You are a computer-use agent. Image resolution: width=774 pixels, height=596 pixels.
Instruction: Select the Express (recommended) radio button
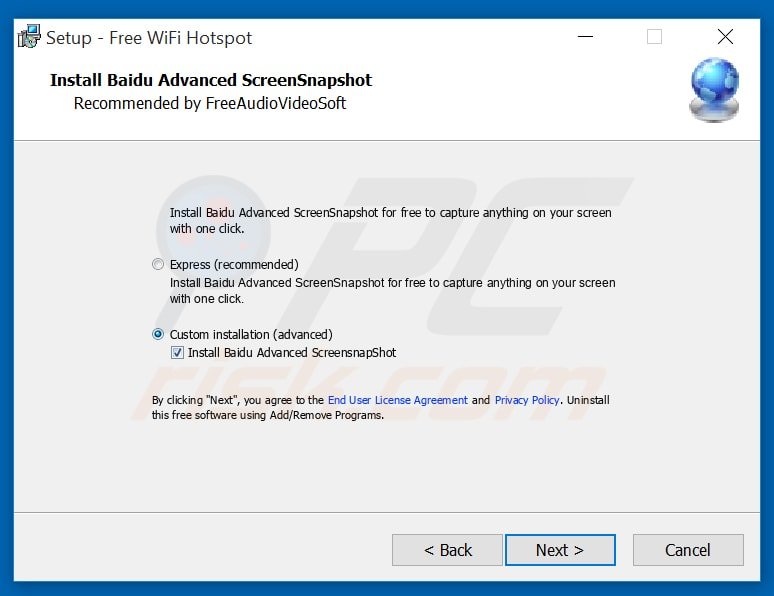pos(158,265)
